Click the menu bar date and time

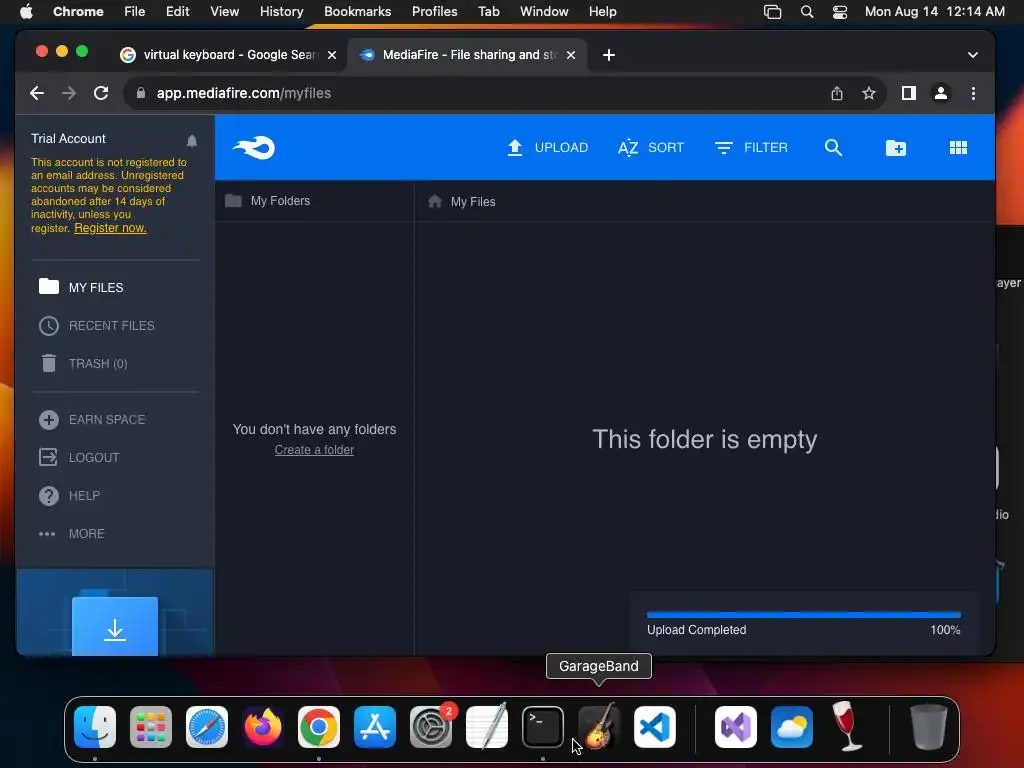(935, 11)
